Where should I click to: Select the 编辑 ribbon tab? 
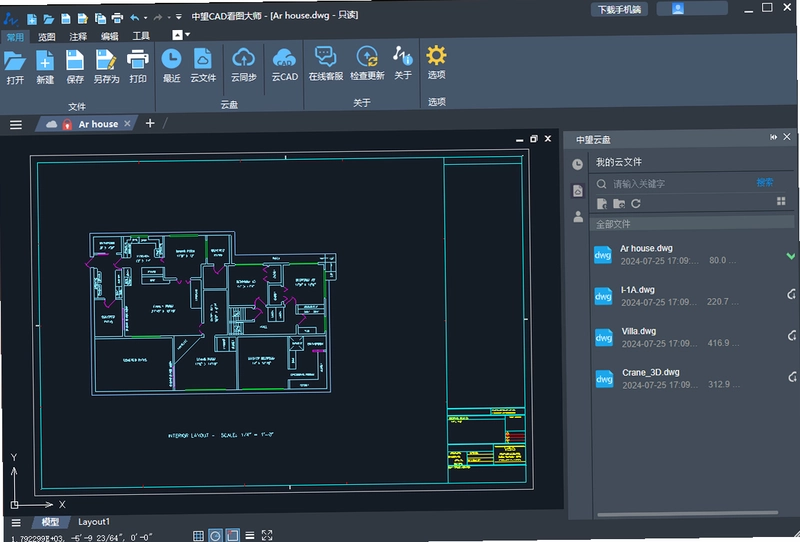pos(109,36)
